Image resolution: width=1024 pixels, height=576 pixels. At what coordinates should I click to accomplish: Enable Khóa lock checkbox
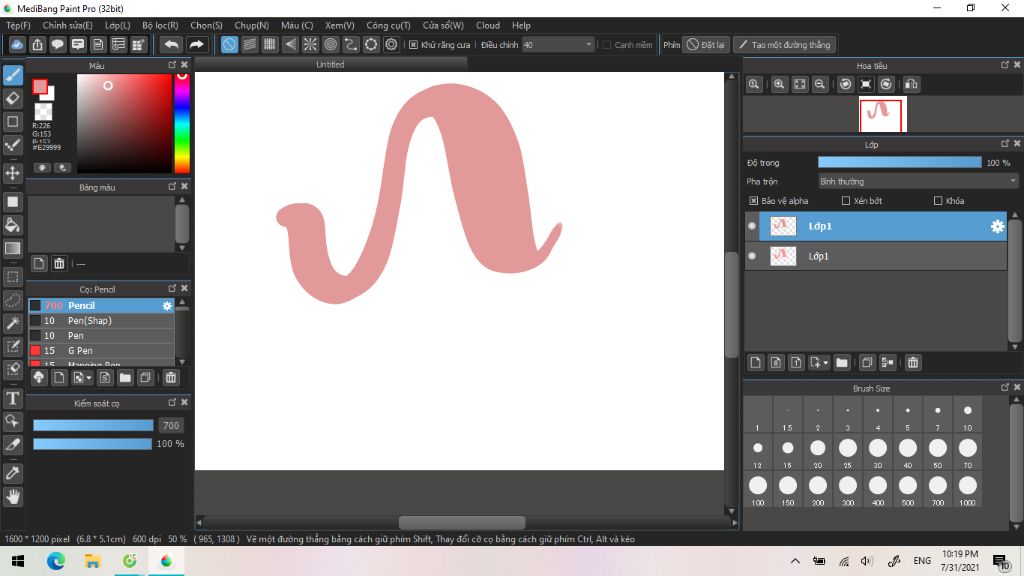coord(938,200)
